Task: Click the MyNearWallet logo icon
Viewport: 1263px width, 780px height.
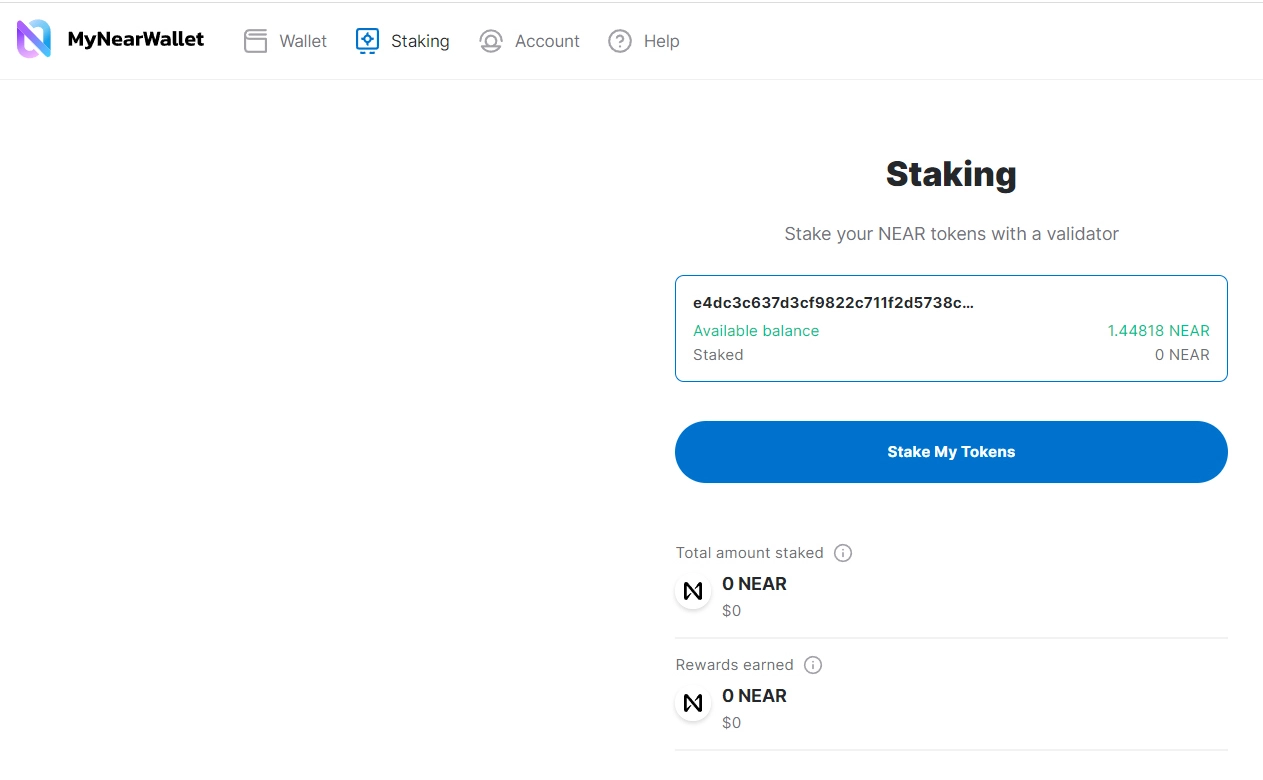Action: click(x=31, y=38)
